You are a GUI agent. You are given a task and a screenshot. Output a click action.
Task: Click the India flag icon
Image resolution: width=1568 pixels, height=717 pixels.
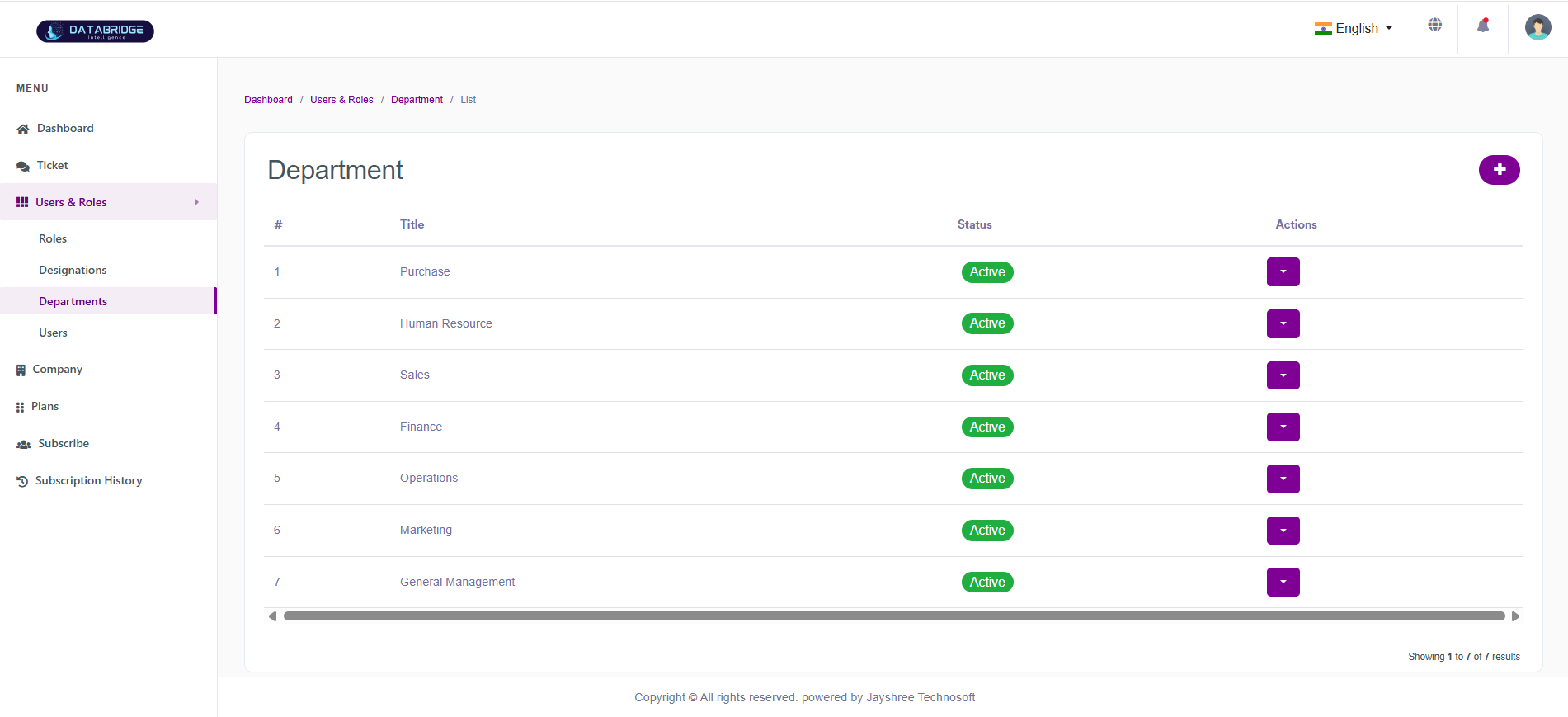[1323, 29]
